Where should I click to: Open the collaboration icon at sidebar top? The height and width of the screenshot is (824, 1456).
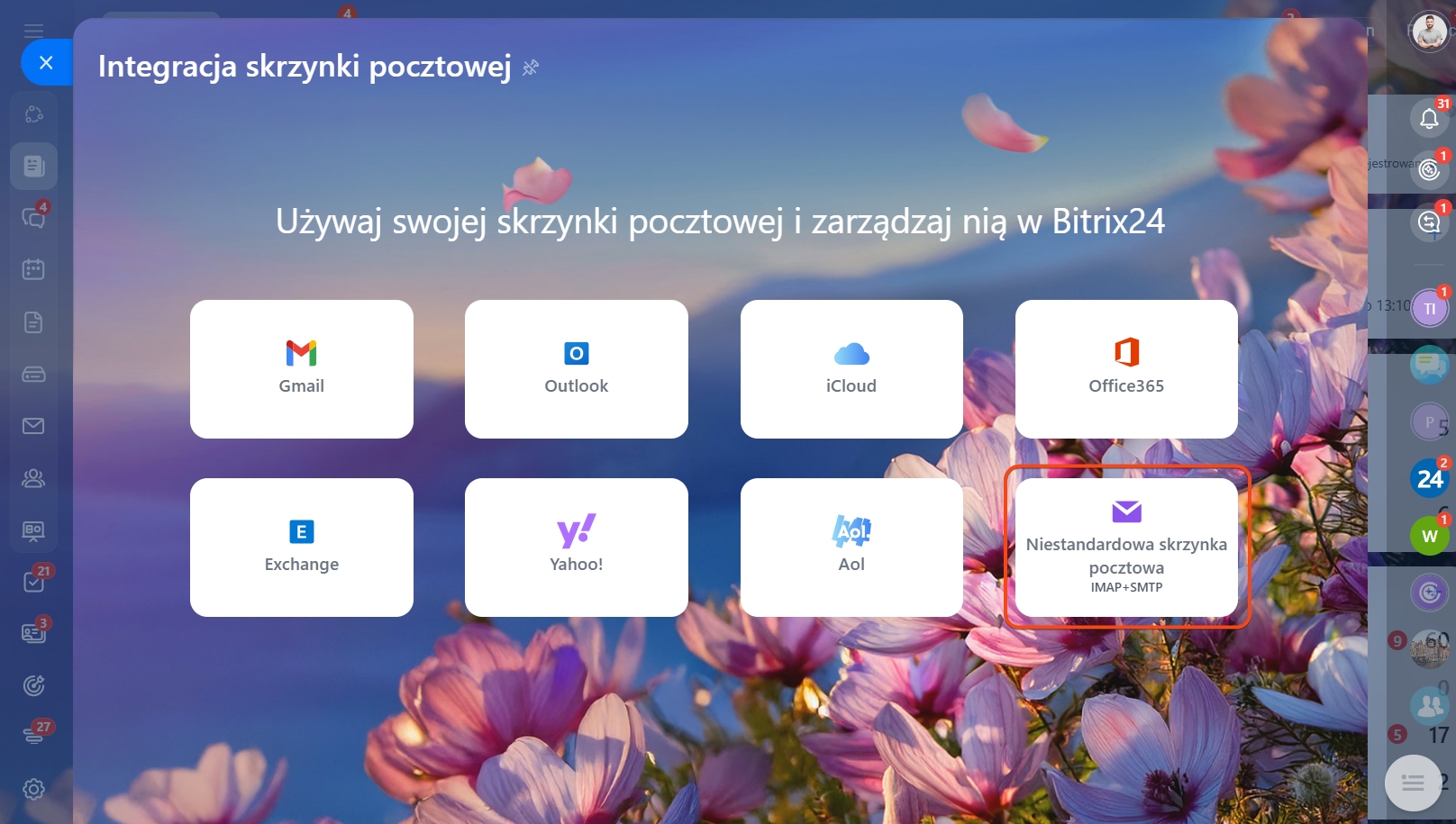[x=33, y=113]
